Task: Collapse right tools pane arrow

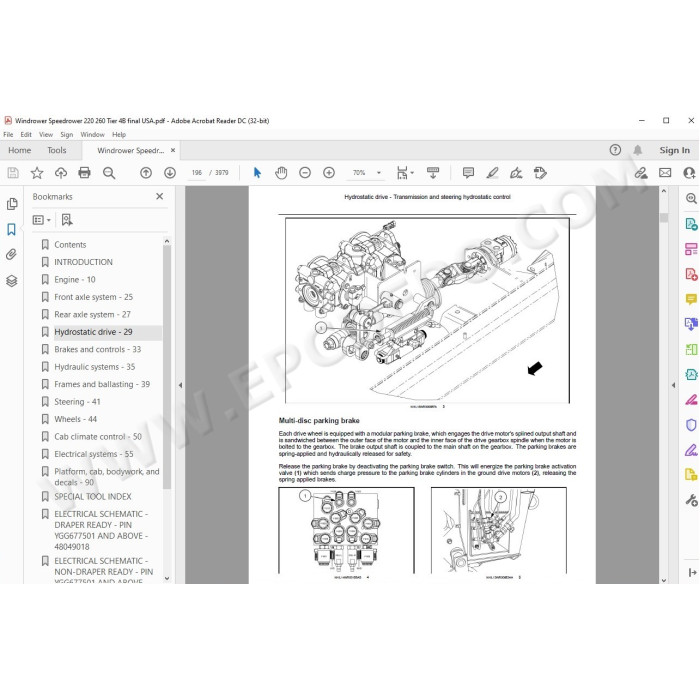Action: coord(673,385)
